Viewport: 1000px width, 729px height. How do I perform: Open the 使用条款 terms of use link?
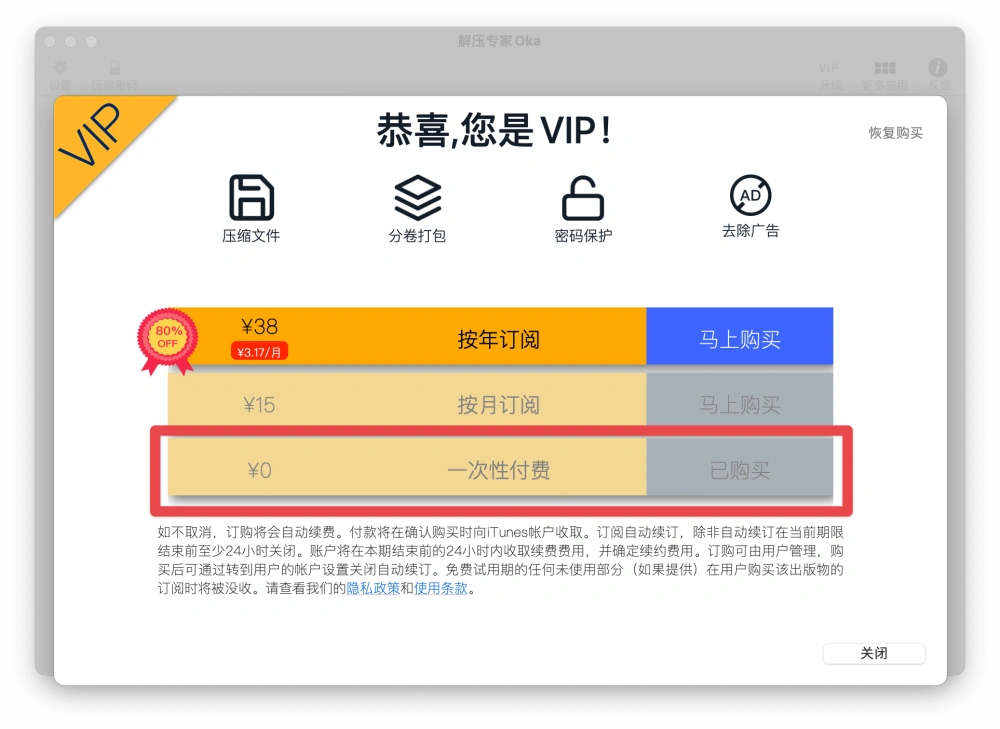tap(441, 588)
